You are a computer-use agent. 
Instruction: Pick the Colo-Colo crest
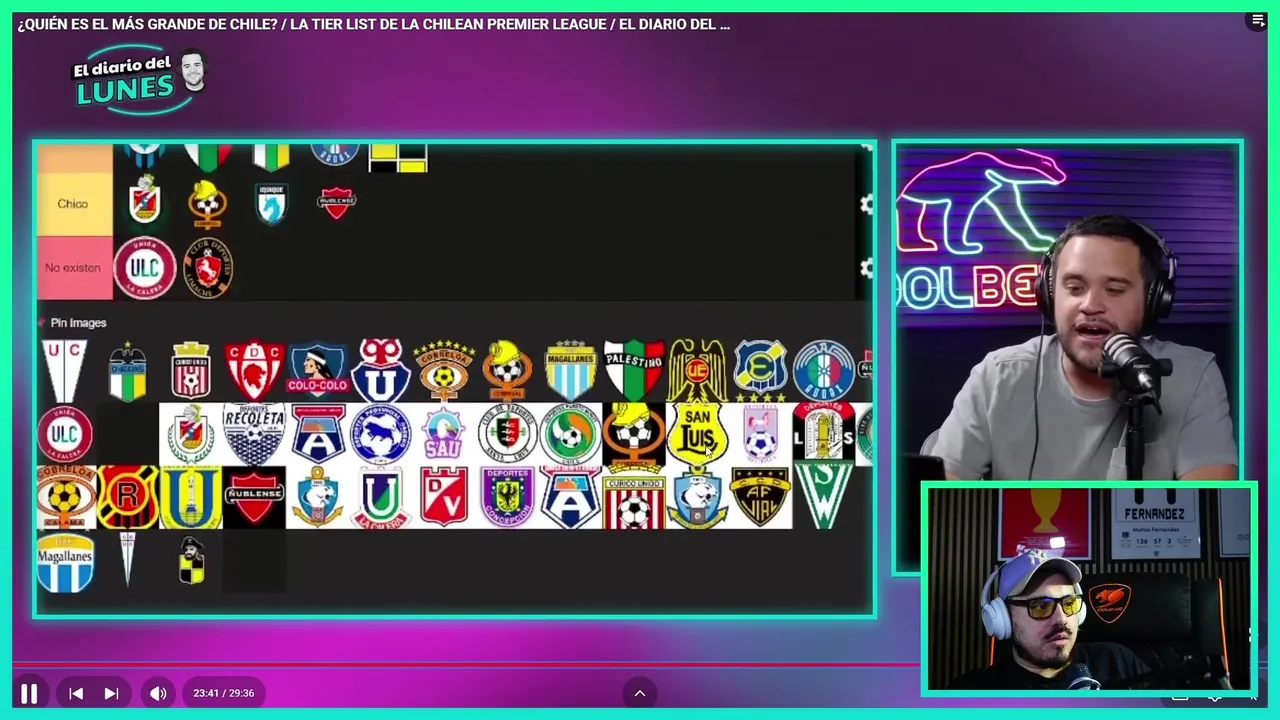(317, 371)
